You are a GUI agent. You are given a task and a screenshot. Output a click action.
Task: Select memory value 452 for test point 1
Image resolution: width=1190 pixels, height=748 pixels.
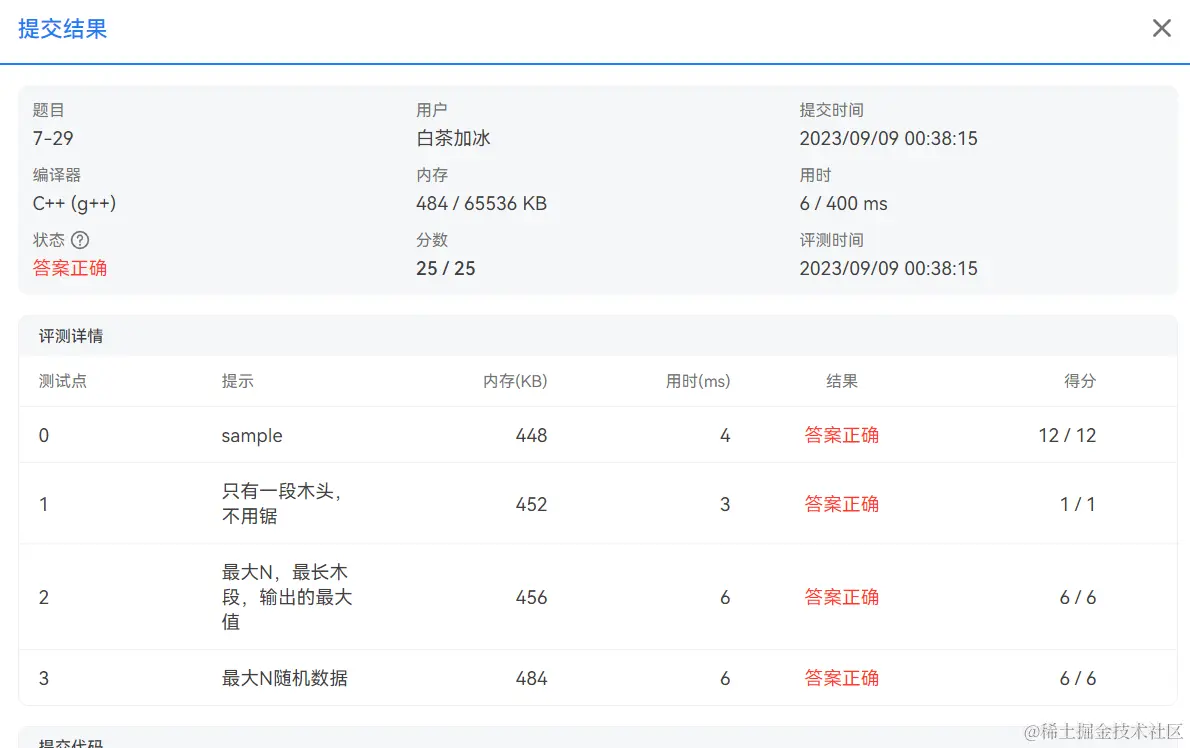[531, 504]
